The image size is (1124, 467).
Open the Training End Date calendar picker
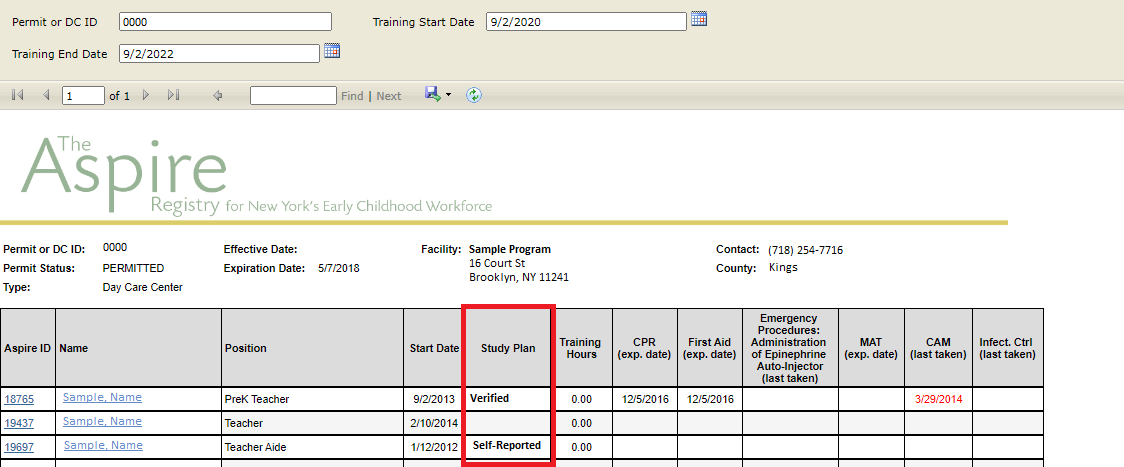[x=332, y=52]
